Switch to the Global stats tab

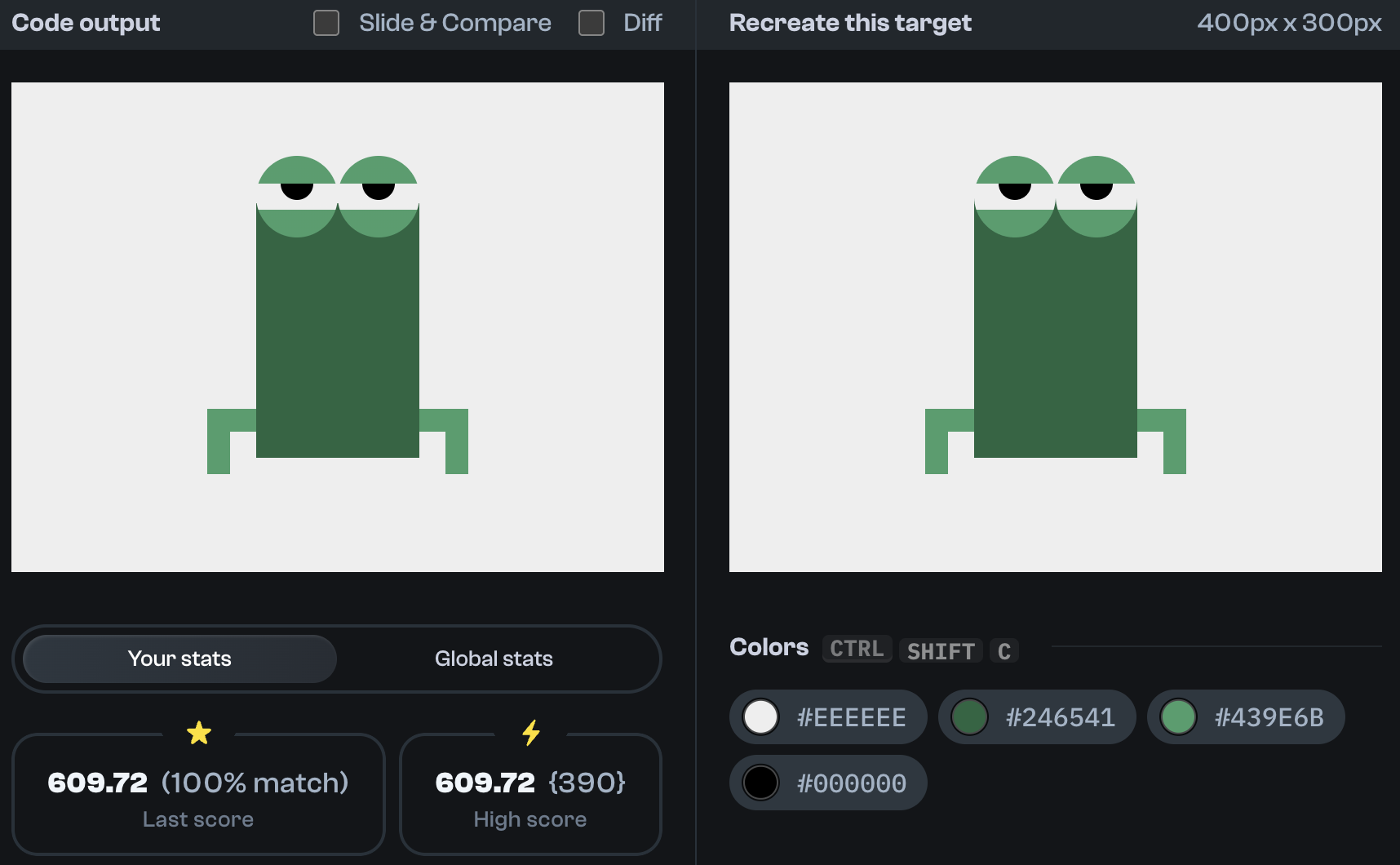tap(494, 659)
